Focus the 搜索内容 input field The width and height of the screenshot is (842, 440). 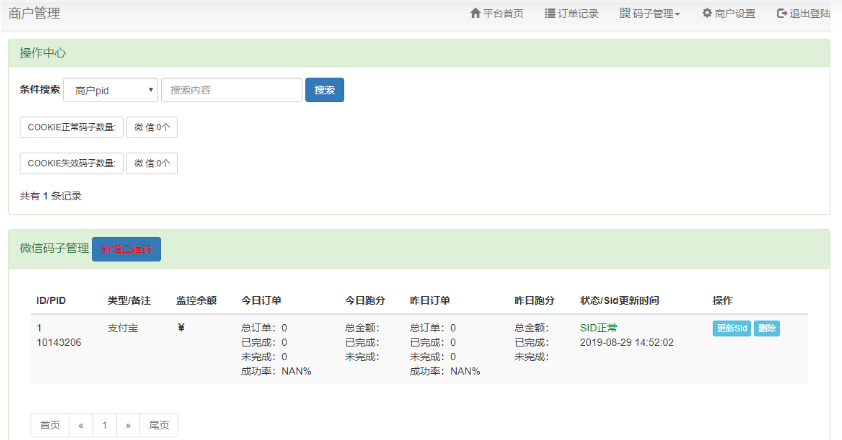232,90
